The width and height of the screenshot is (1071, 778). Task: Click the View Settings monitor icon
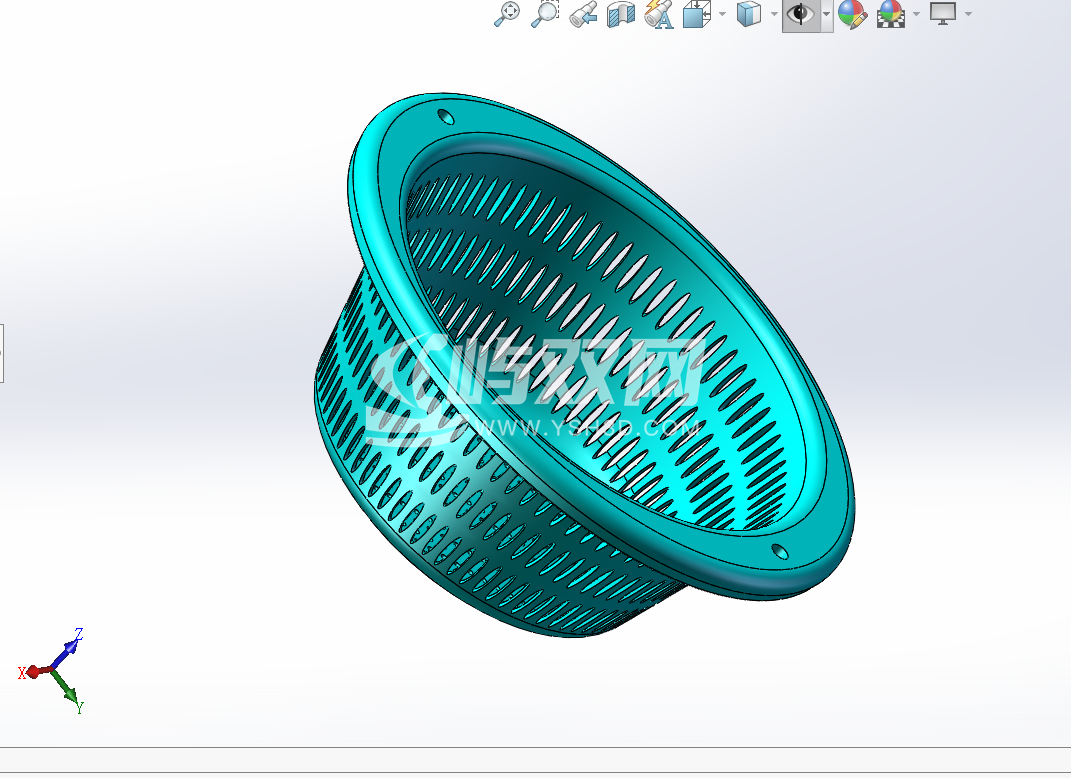(943, 14)
